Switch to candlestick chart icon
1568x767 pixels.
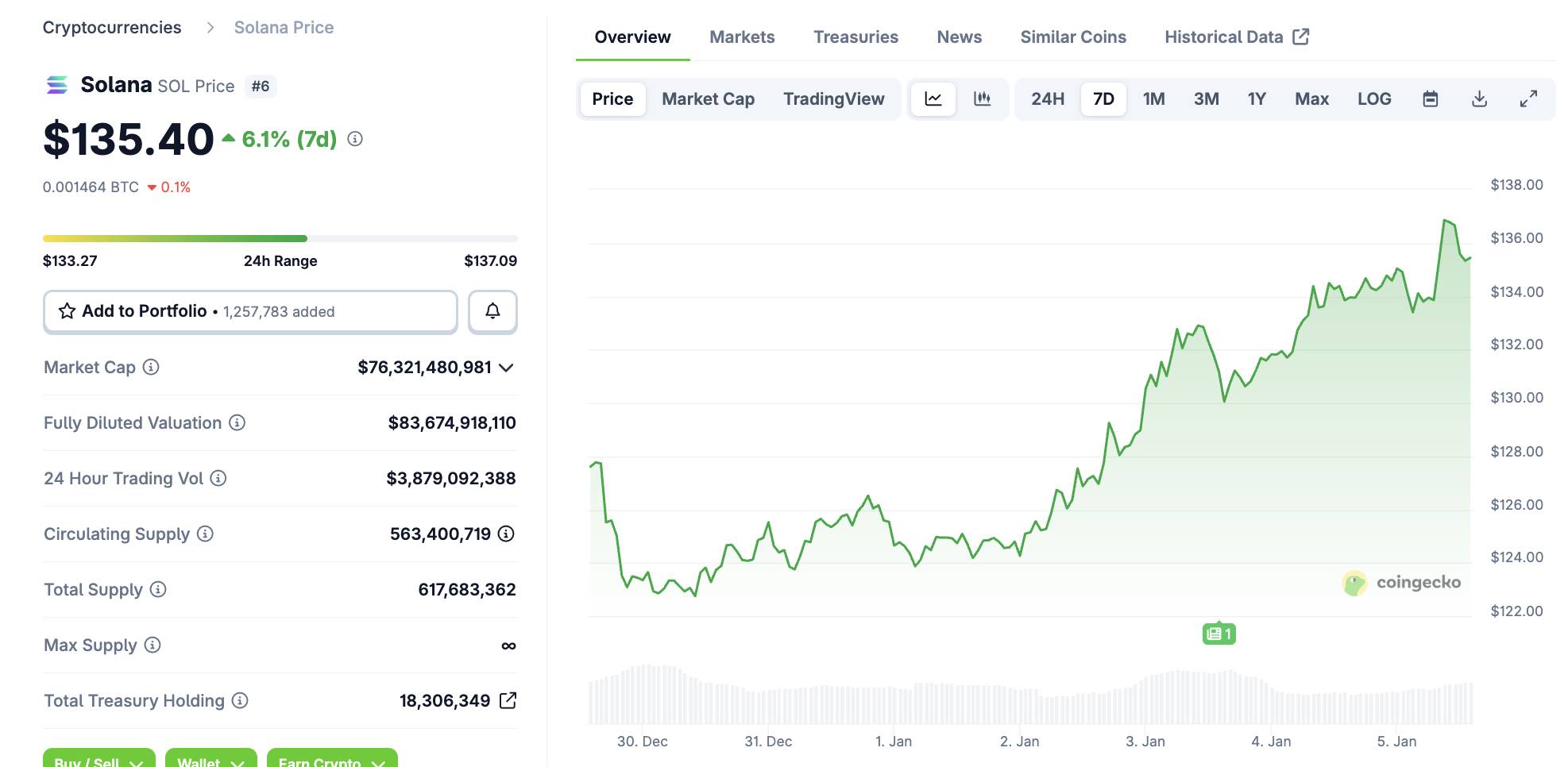tap(983, 99)
